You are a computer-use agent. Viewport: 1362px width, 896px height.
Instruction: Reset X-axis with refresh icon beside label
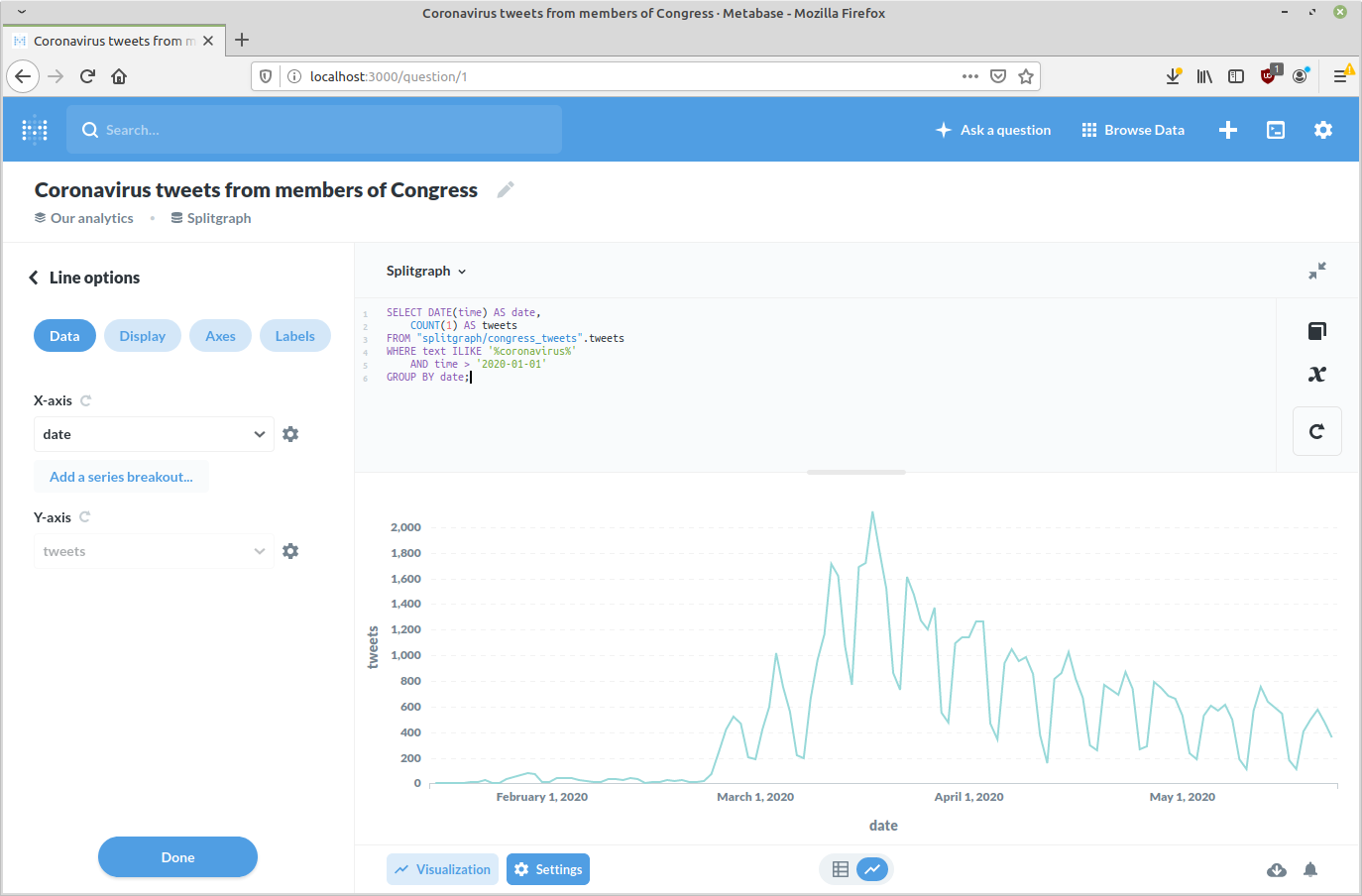pos(85,400)
